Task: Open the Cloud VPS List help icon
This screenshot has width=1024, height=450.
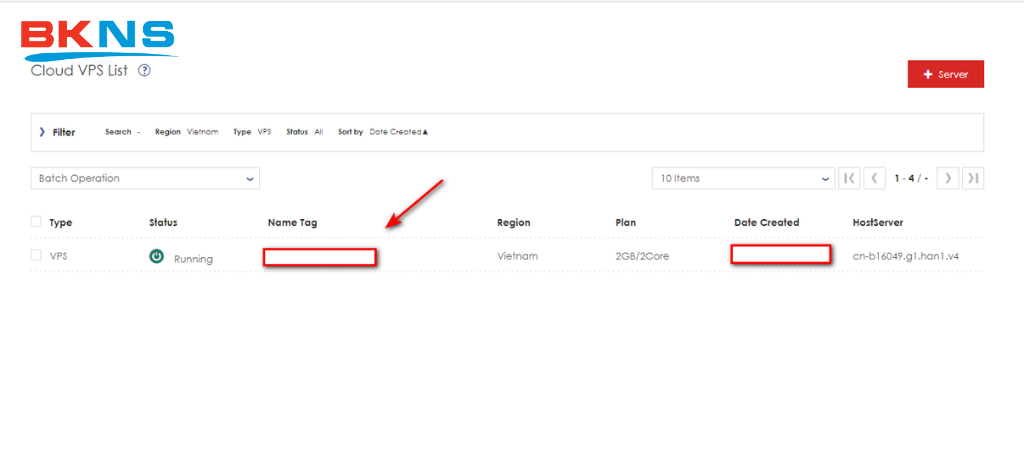Action: 144,71
